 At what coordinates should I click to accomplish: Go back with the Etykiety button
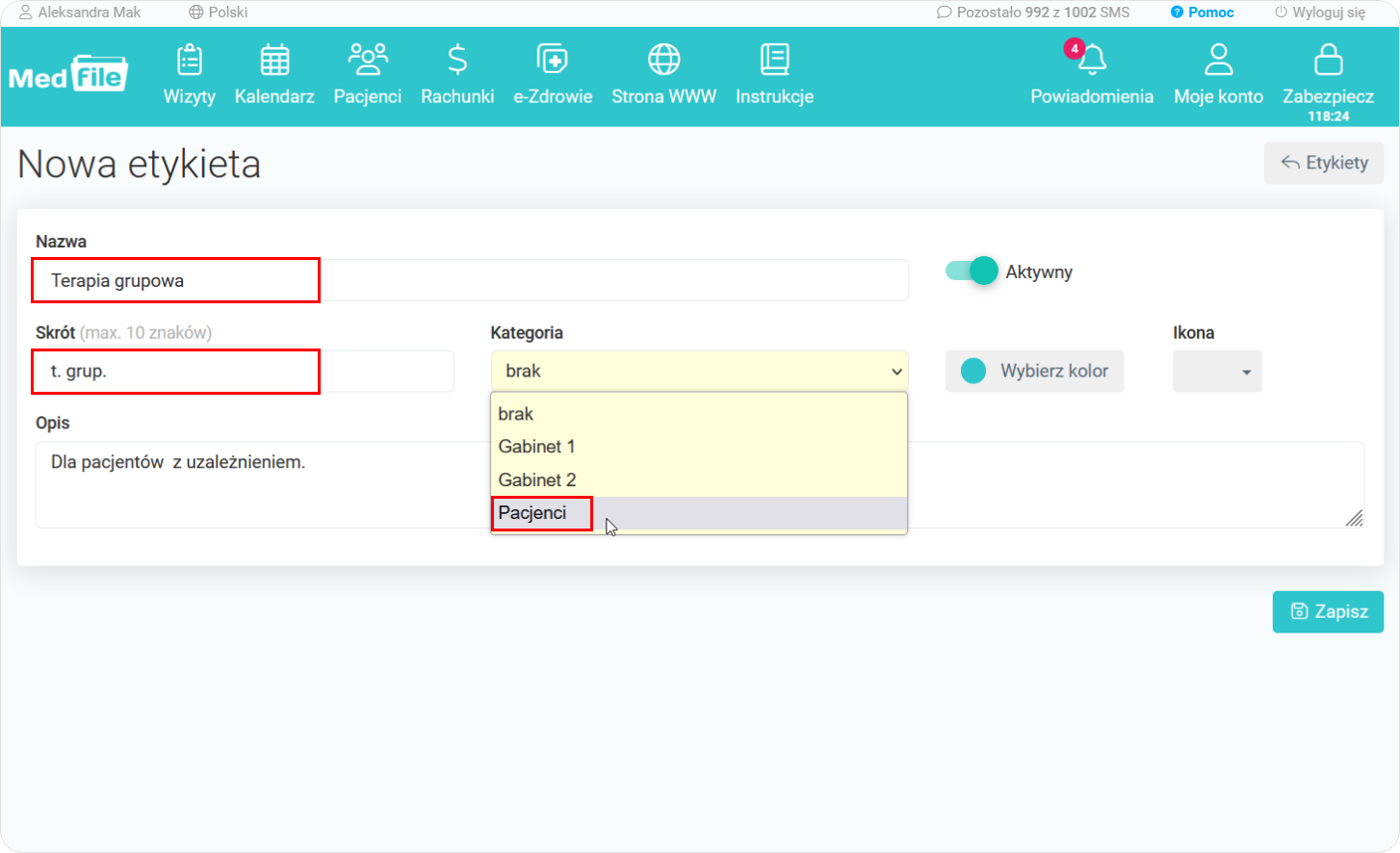pyautogui.click(x=1324, y=163)
